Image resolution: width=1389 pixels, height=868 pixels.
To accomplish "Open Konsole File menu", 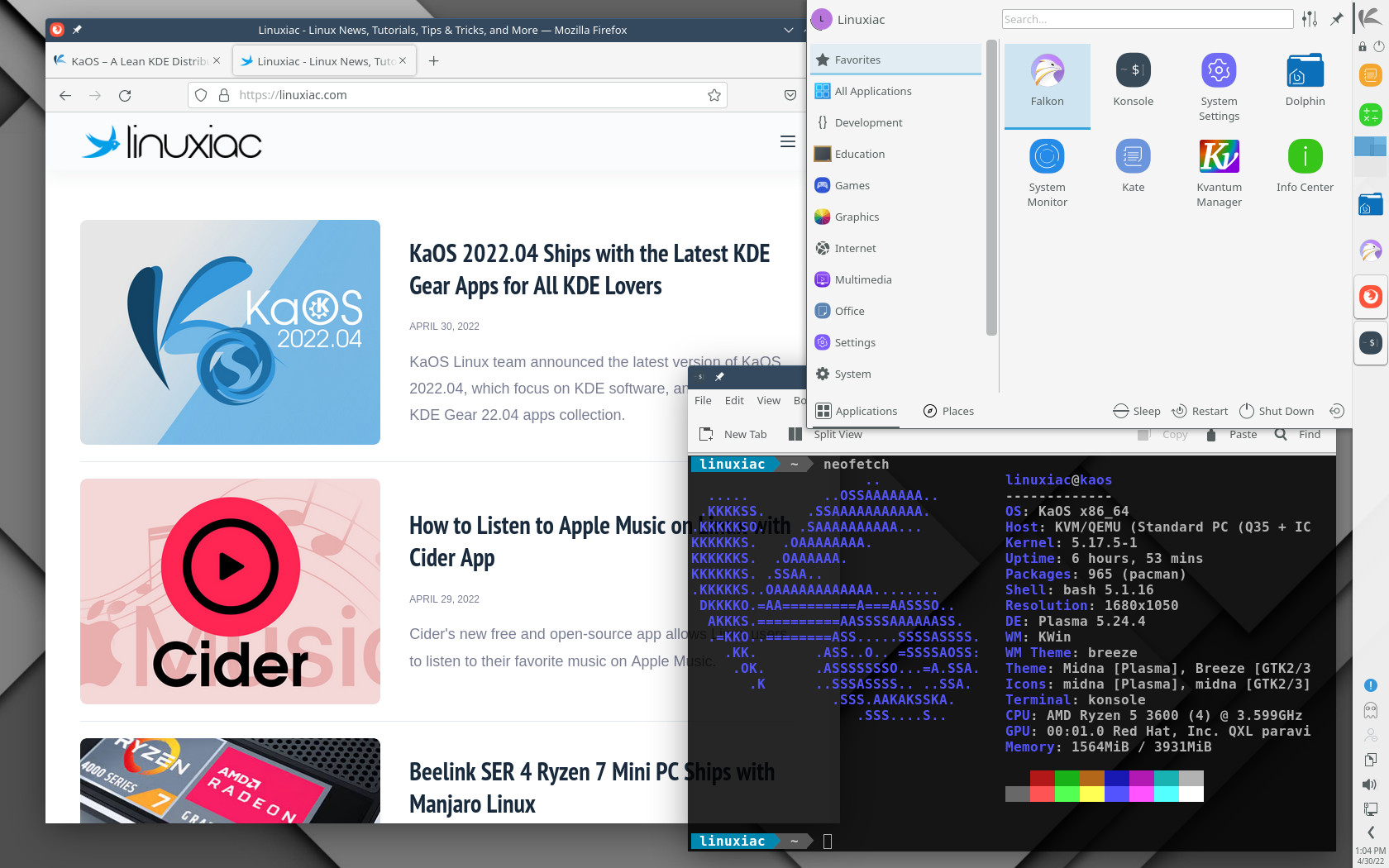I will coord(703,400).
